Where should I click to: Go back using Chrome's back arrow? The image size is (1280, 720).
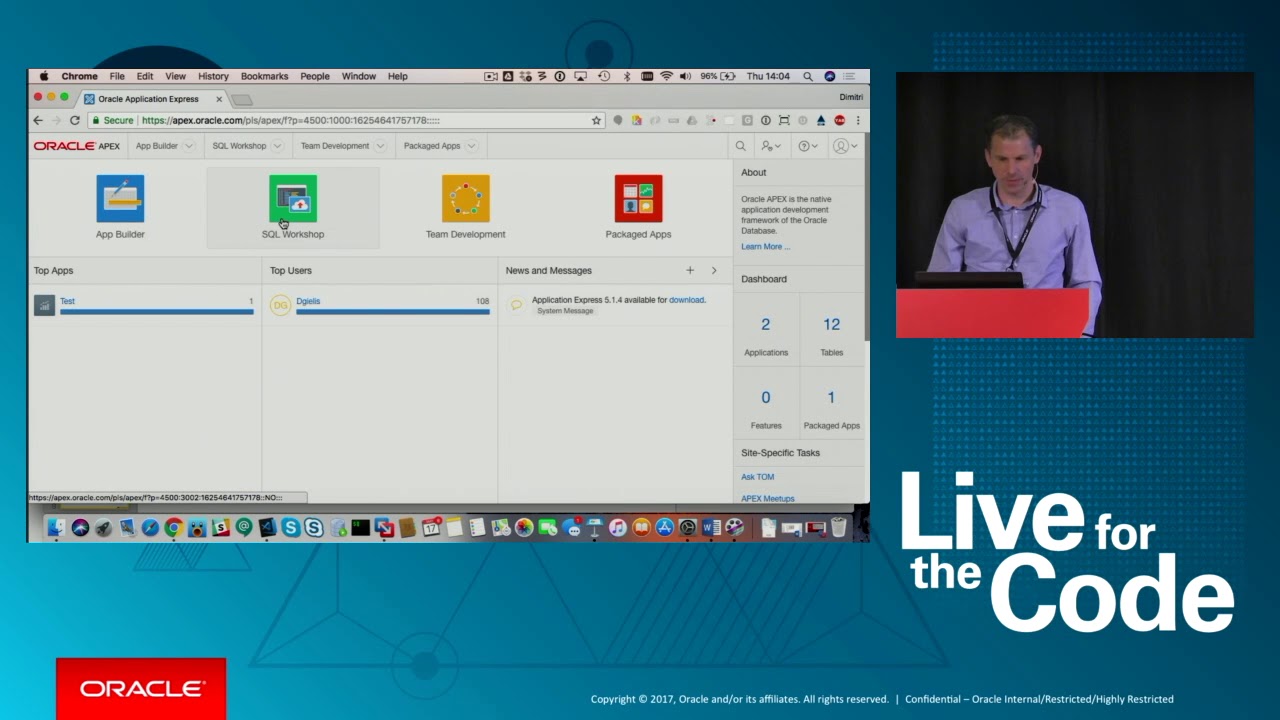tap(38, 120)
